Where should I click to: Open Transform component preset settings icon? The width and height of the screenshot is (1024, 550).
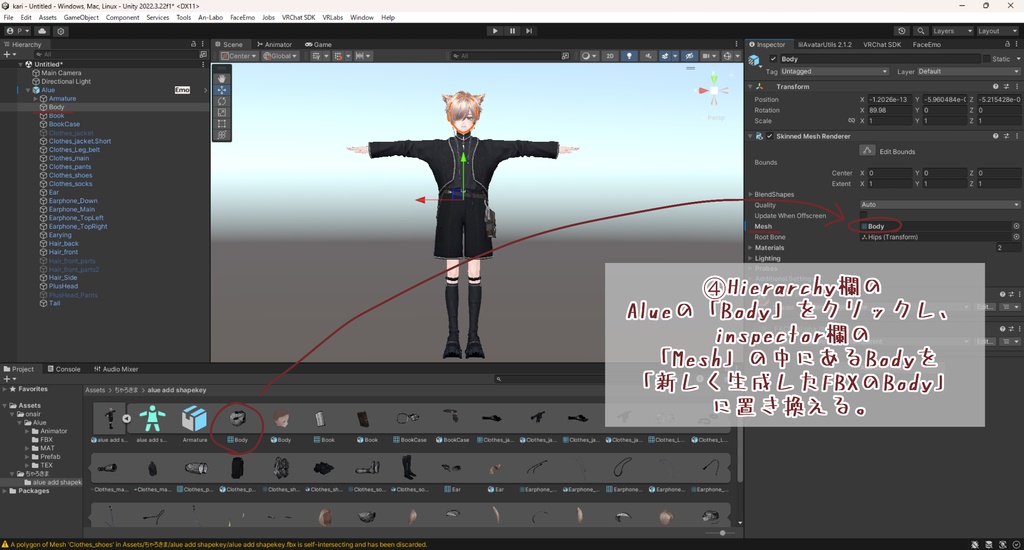[x=1006, y=86]
